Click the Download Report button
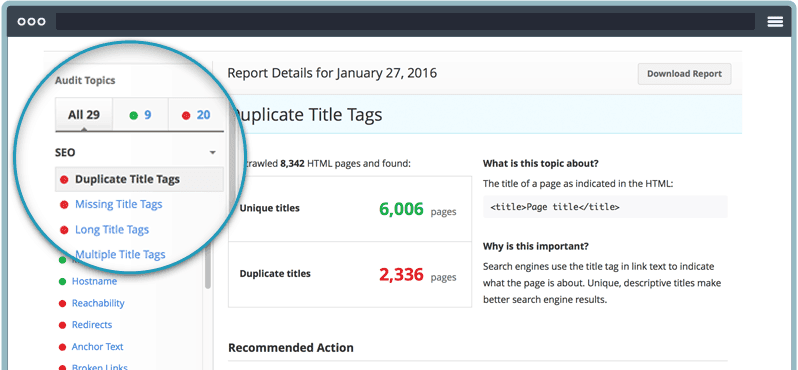798x370 pixels. point(684,74)
